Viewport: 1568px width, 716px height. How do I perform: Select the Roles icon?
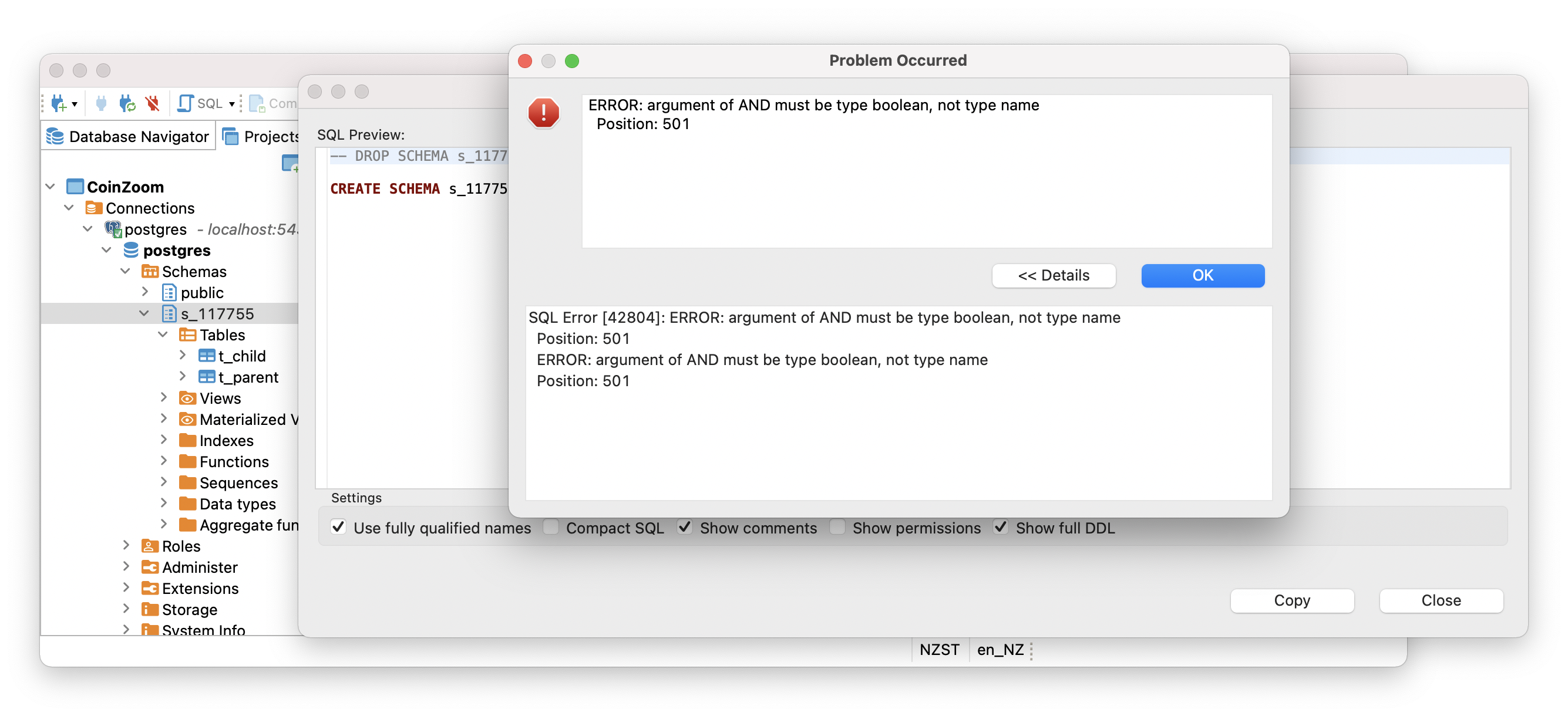pyautogui.click(x=150, y=546)
